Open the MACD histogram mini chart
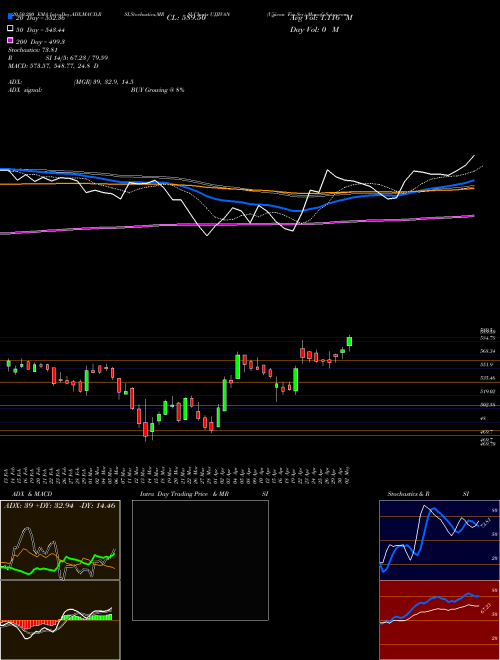 click(60, 620)
